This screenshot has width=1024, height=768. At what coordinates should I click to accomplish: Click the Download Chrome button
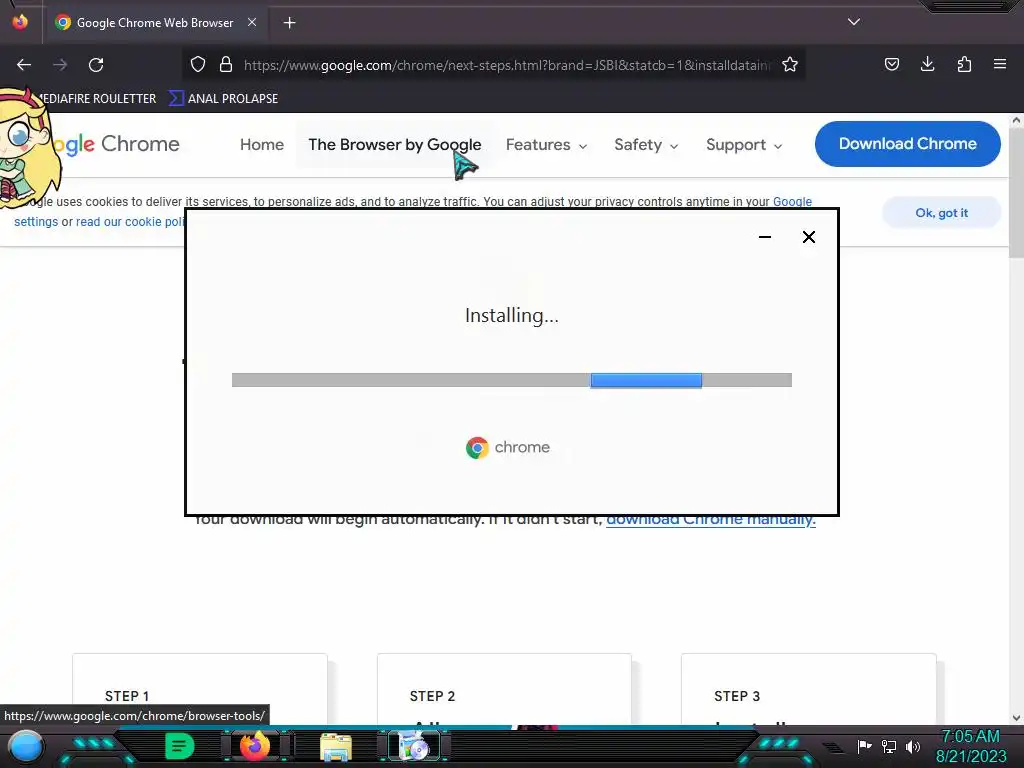(x=907, y=144)
